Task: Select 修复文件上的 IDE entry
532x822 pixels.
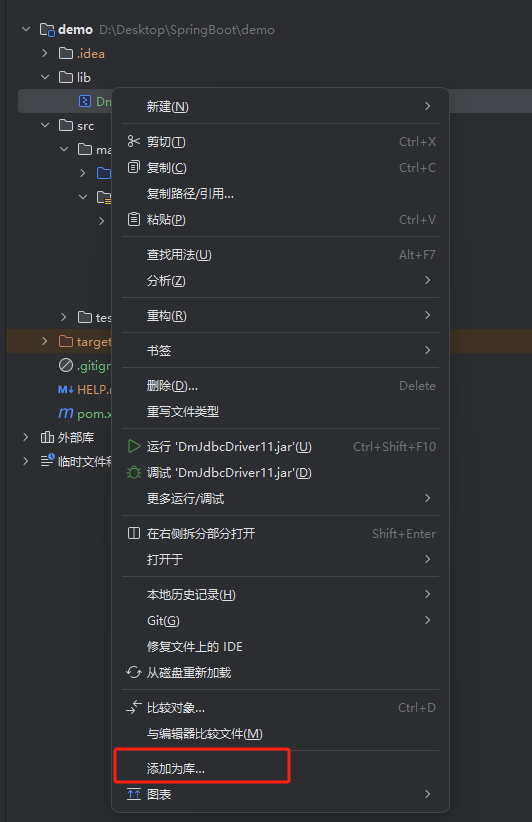Action: [280, 646]
